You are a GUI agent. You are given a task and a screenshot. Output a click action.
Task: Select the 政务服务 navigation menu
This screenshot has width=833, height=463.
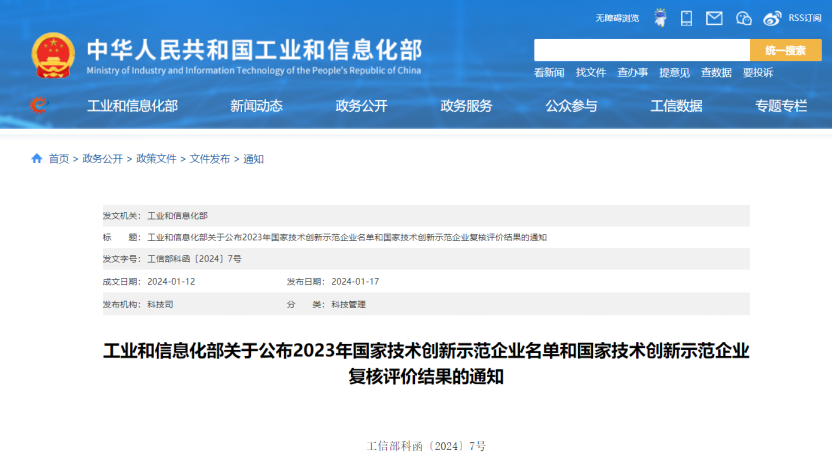(x=466, y=106)
